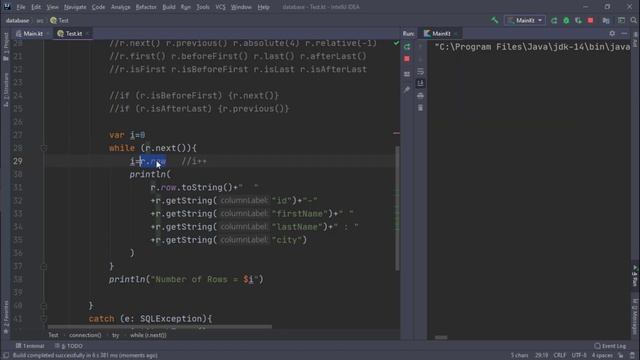
Task: Open the MainKt run configuration dropdown
Action: [x=525, y=20]
